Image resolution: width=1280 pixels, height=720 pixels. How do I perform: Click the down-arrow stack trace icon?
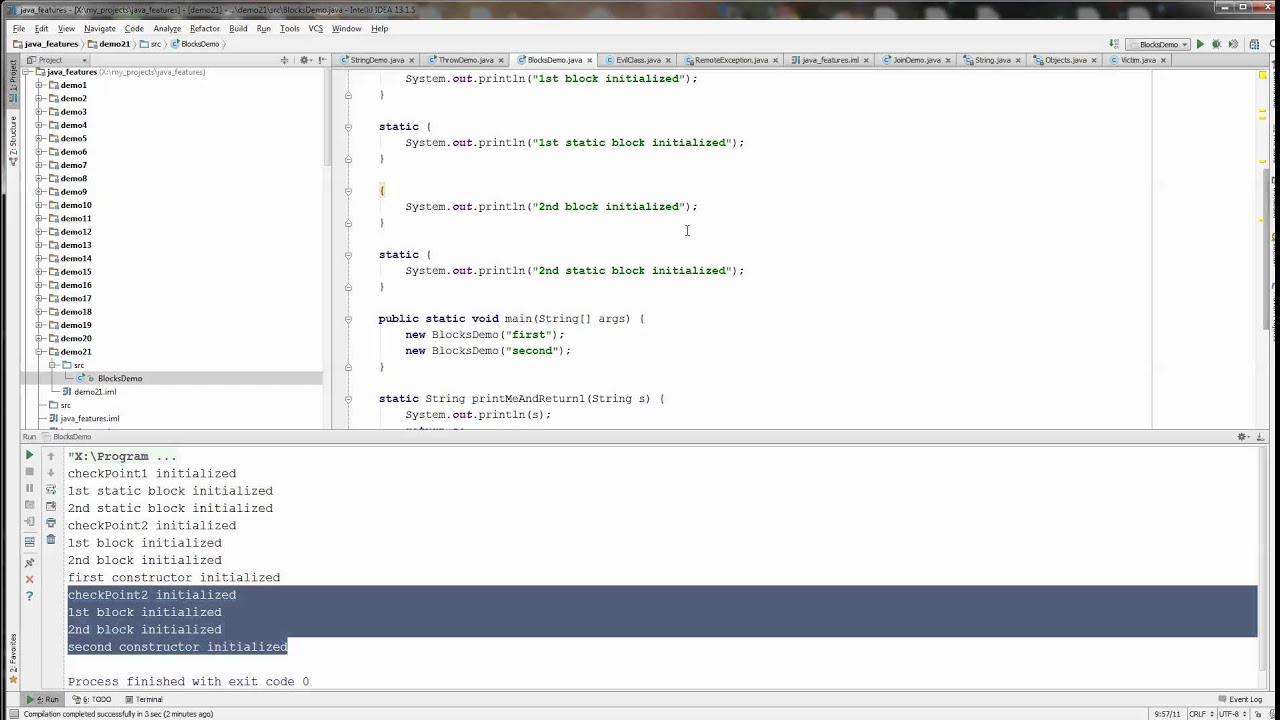tap(51, 472)
